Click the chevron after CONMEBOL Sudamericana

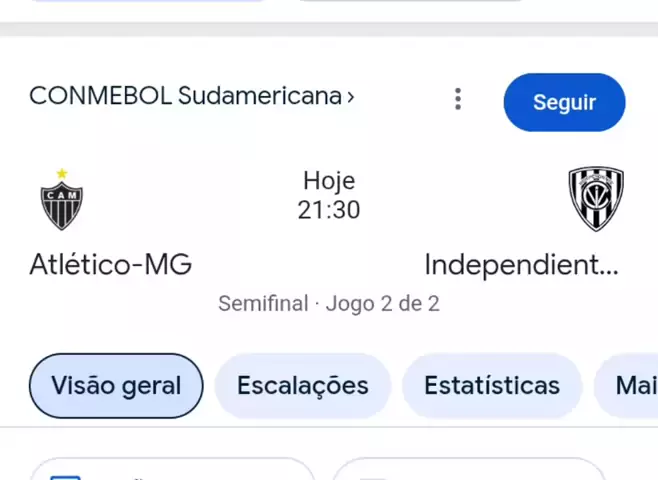pos(350,97)
